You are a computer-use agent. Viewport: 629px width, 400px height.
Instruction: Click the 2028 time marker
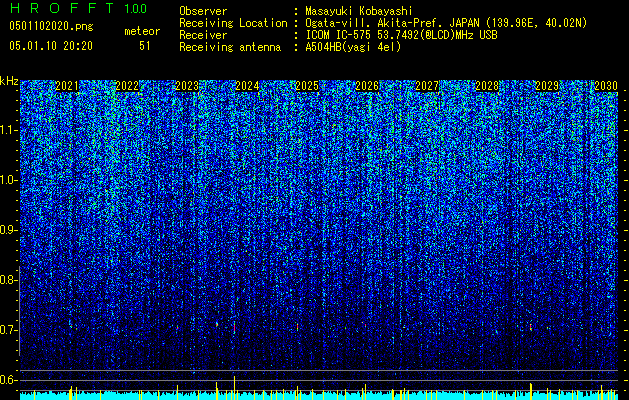coord(487,86)
